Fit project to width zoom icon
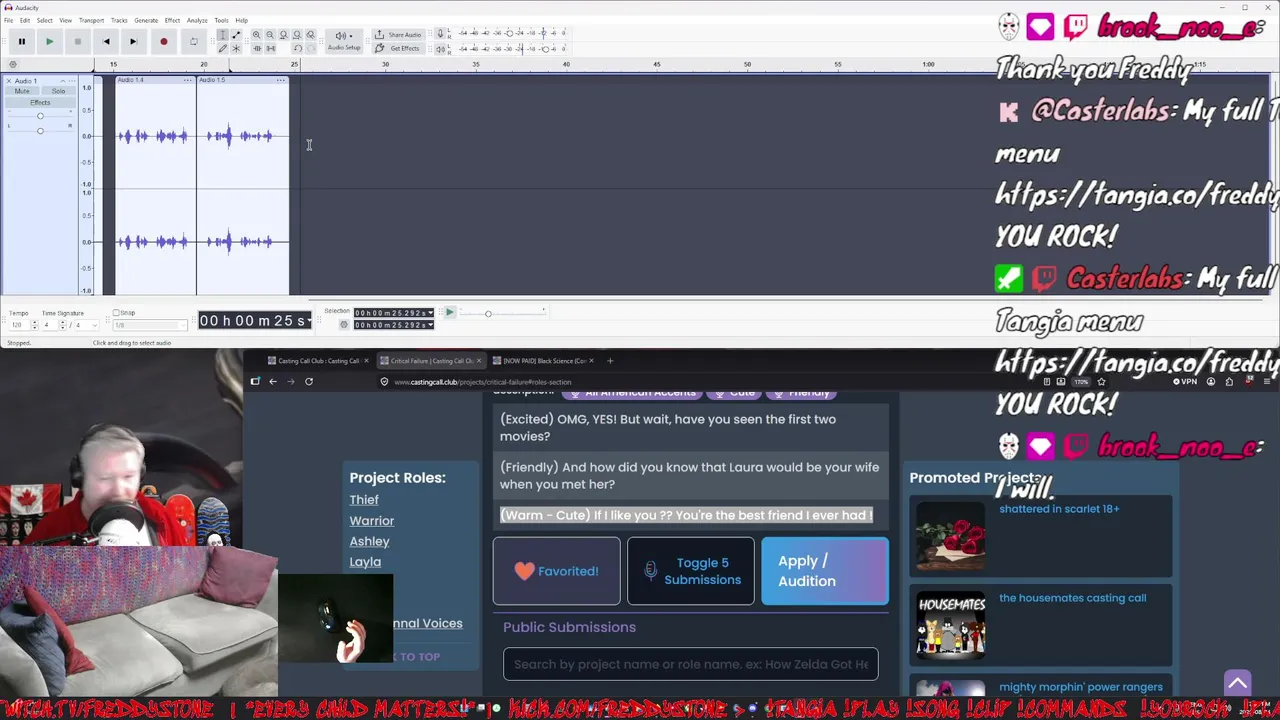This screenshot has height=720, width=1280. [297, 35]
